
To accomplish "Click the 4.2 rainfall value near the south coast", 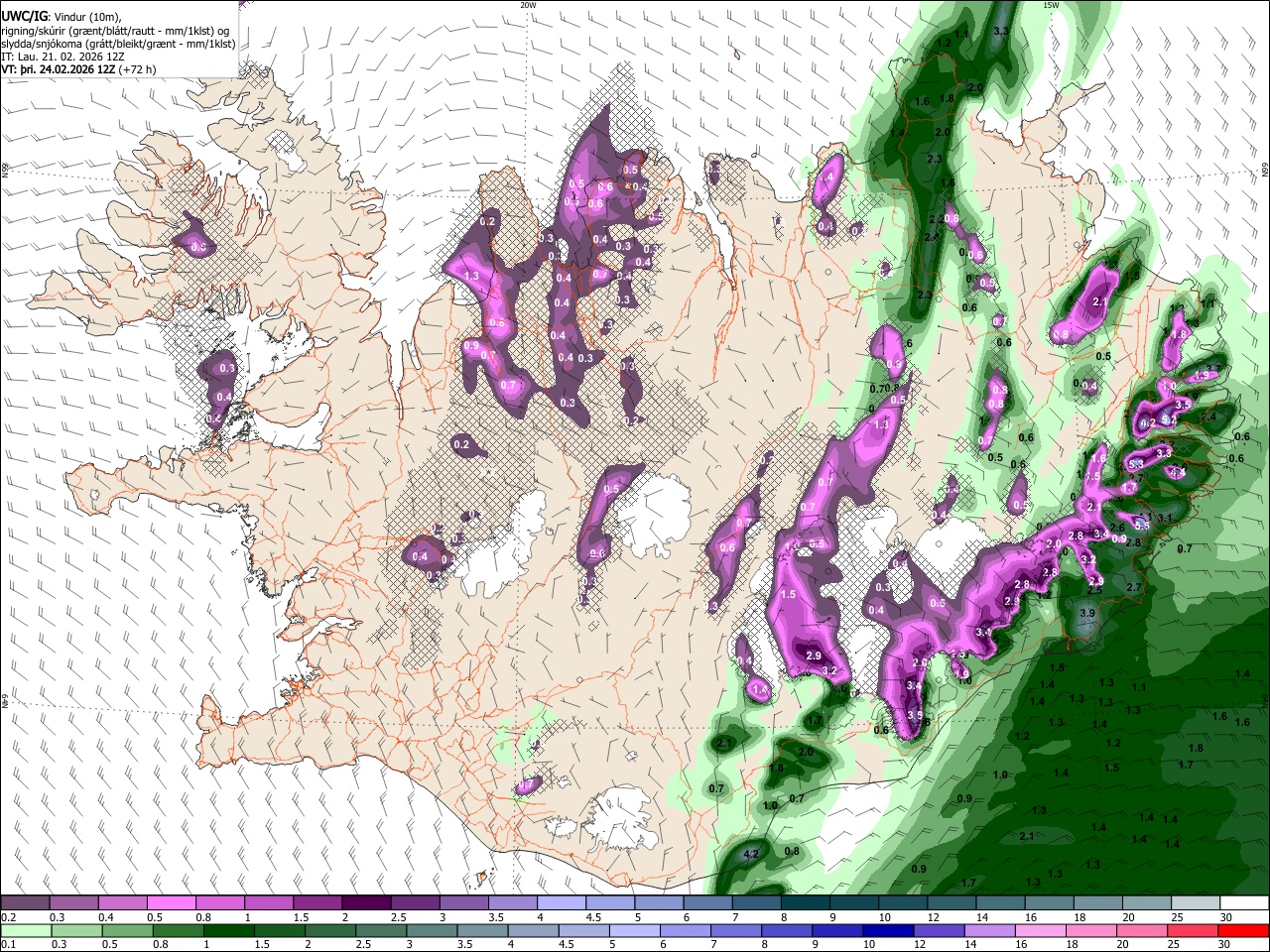I will click(x=750, y=854).
